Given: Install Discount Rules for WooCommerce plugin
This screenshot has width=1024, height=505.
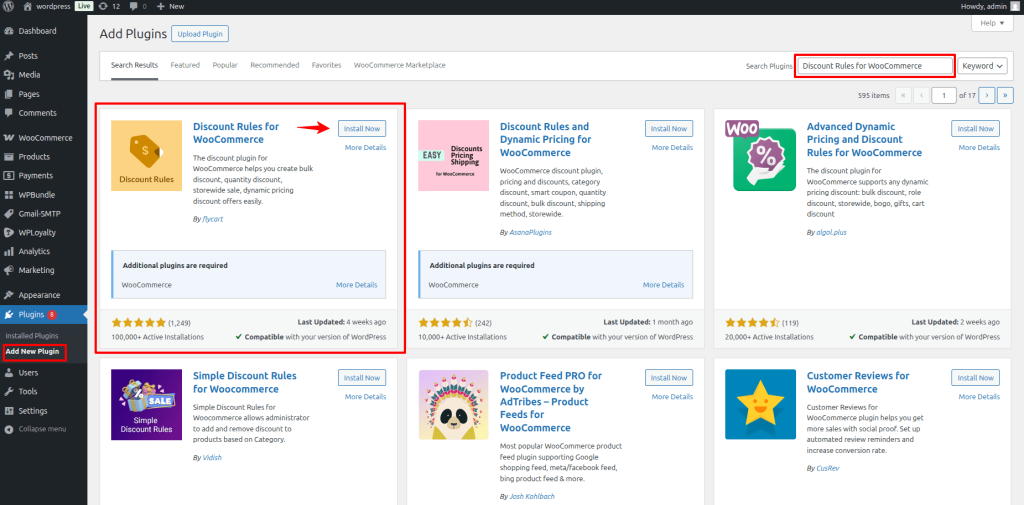Looking at the screenshot, I should (x=362, y=129).
